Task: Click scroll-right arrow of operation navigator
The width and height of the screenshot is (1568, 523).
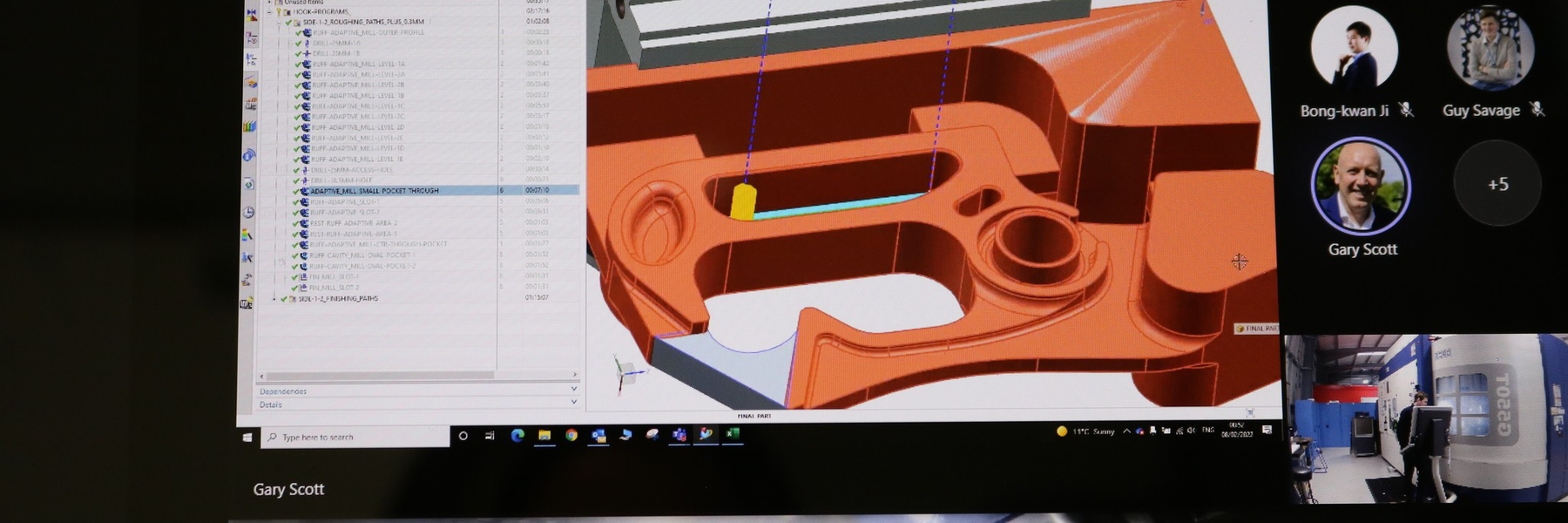Action: pos(573,375)
